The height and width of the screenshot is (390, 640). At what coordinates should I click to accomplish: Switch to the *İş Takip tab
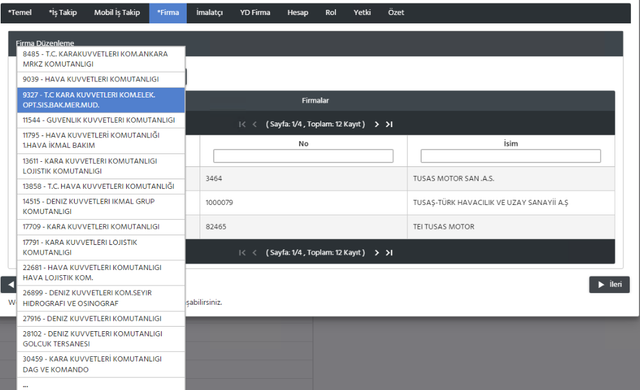click(x=63, y=13)
